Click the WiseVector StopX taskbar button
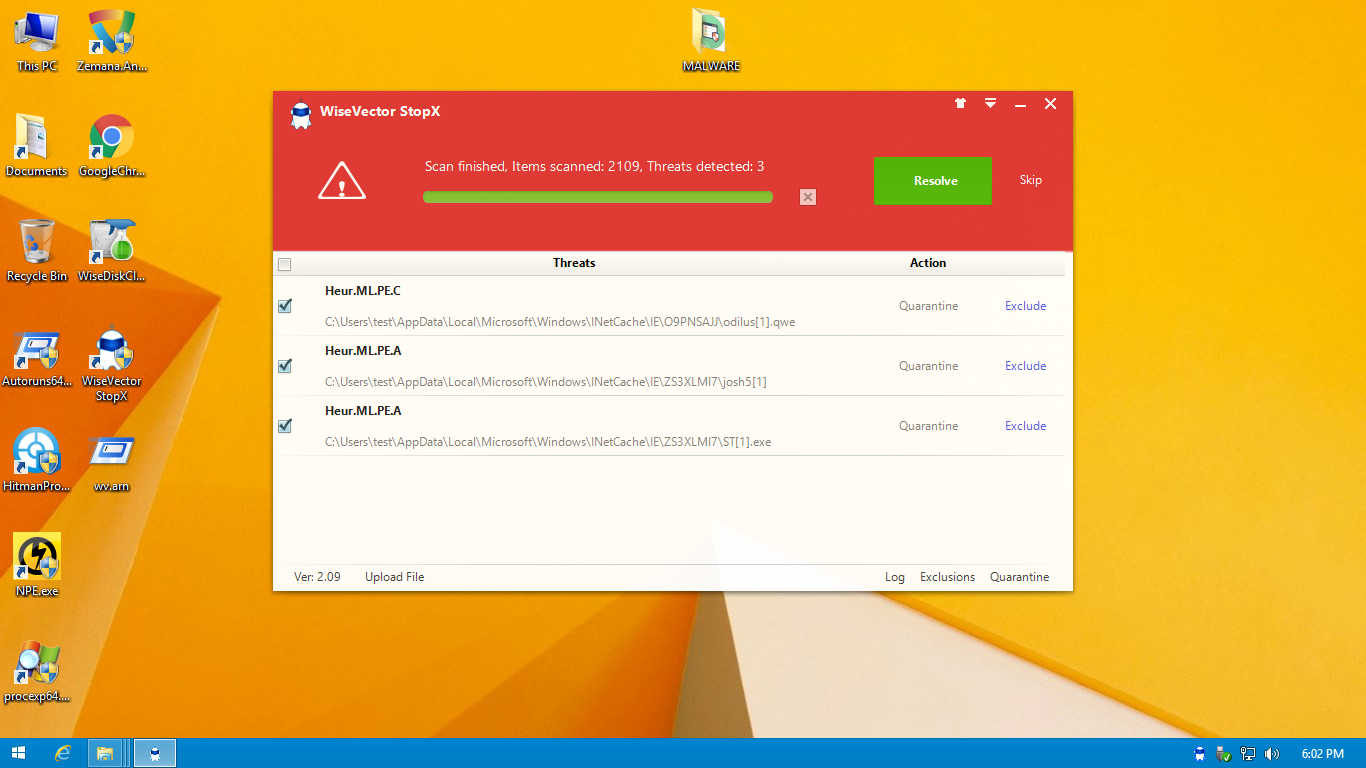The height and width of the screenshot is (768, 1366). [x=155, y=753]
